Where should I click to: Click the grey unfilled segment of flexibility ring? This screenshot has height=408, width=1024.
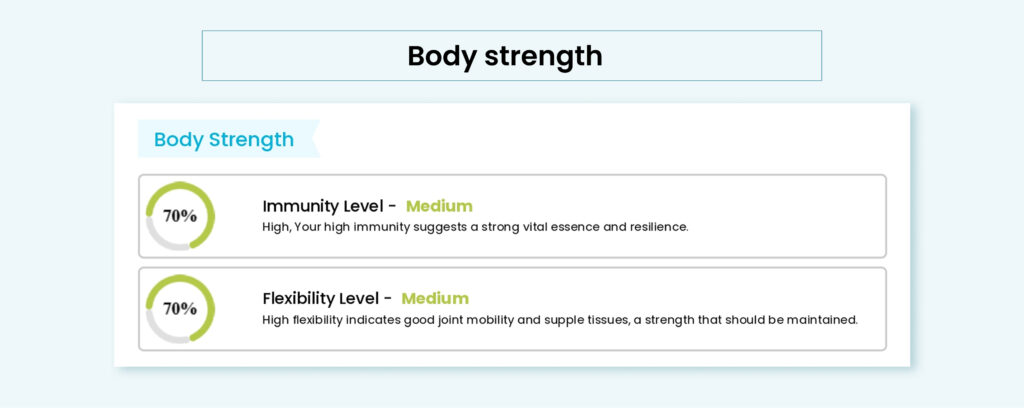(159, 332)
